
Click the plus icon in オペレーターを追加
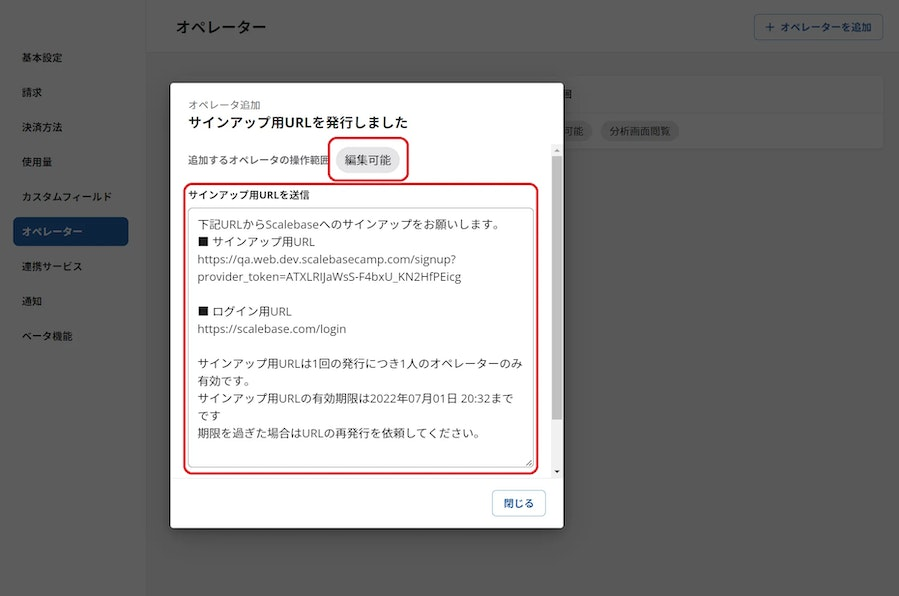pos(769,28)
